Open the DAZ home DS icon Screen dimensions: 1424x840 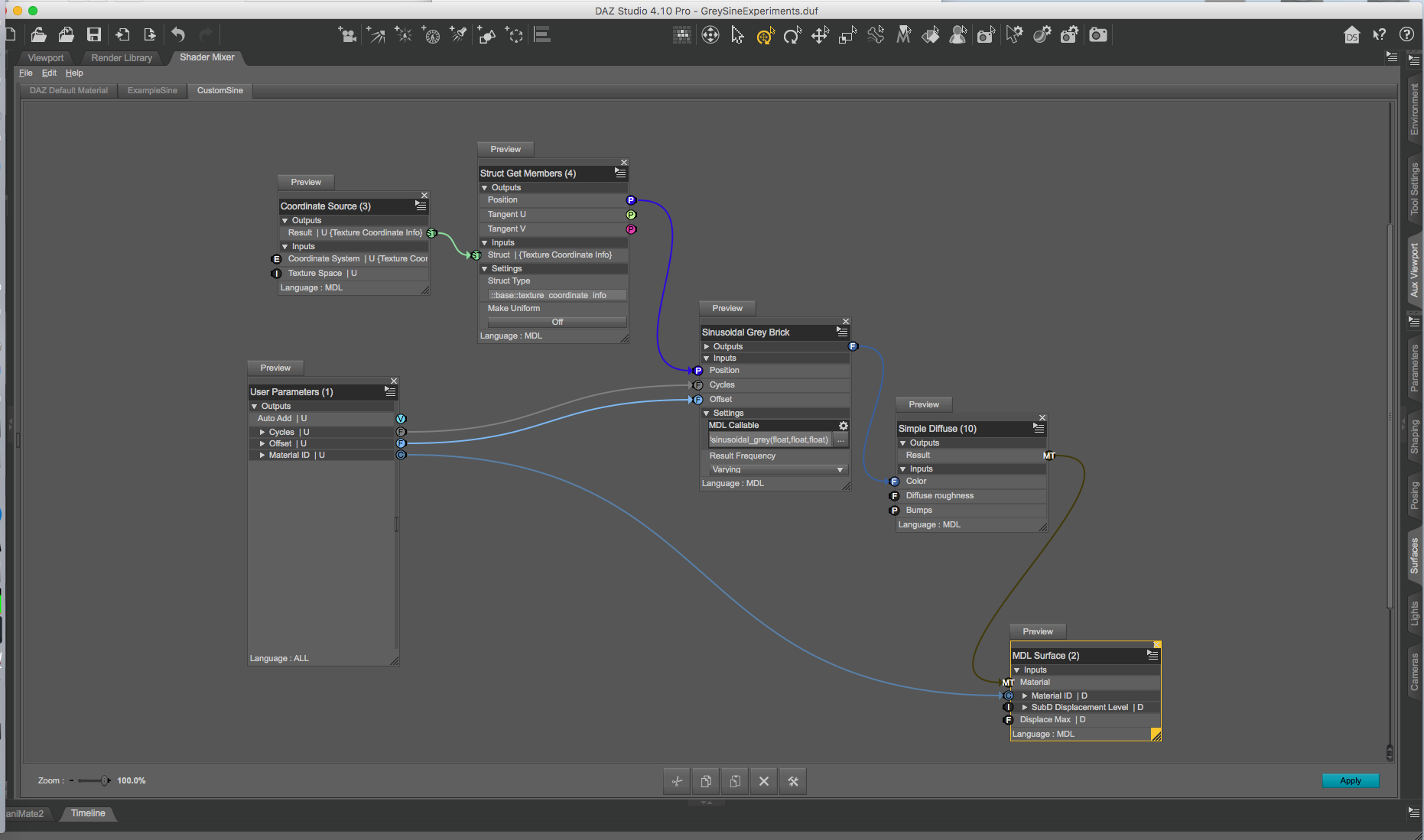1351,34
